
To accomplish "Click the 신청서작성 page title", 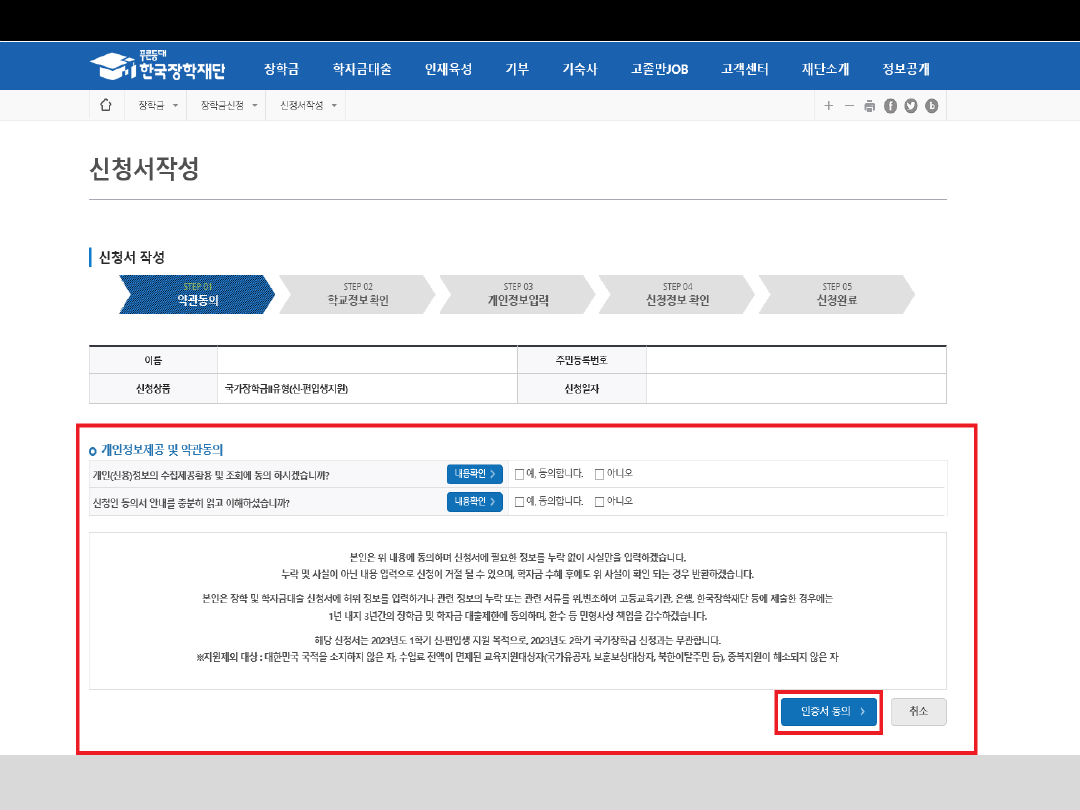I will point(145,169).
